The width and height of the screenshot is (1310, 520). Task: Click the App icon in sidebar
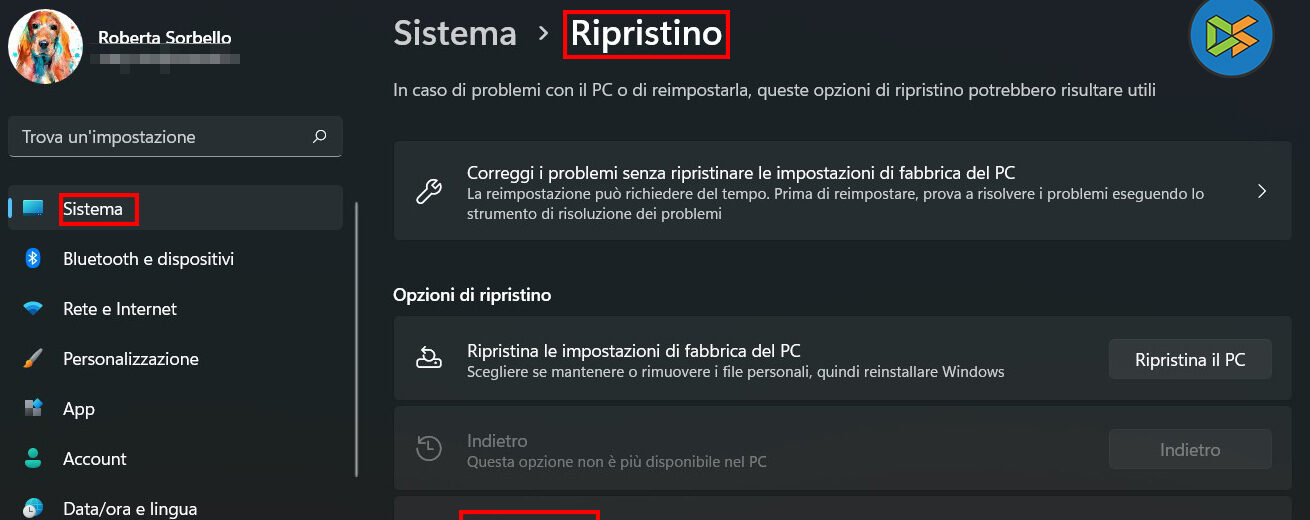pyautogui.click(x=33, y=409)
